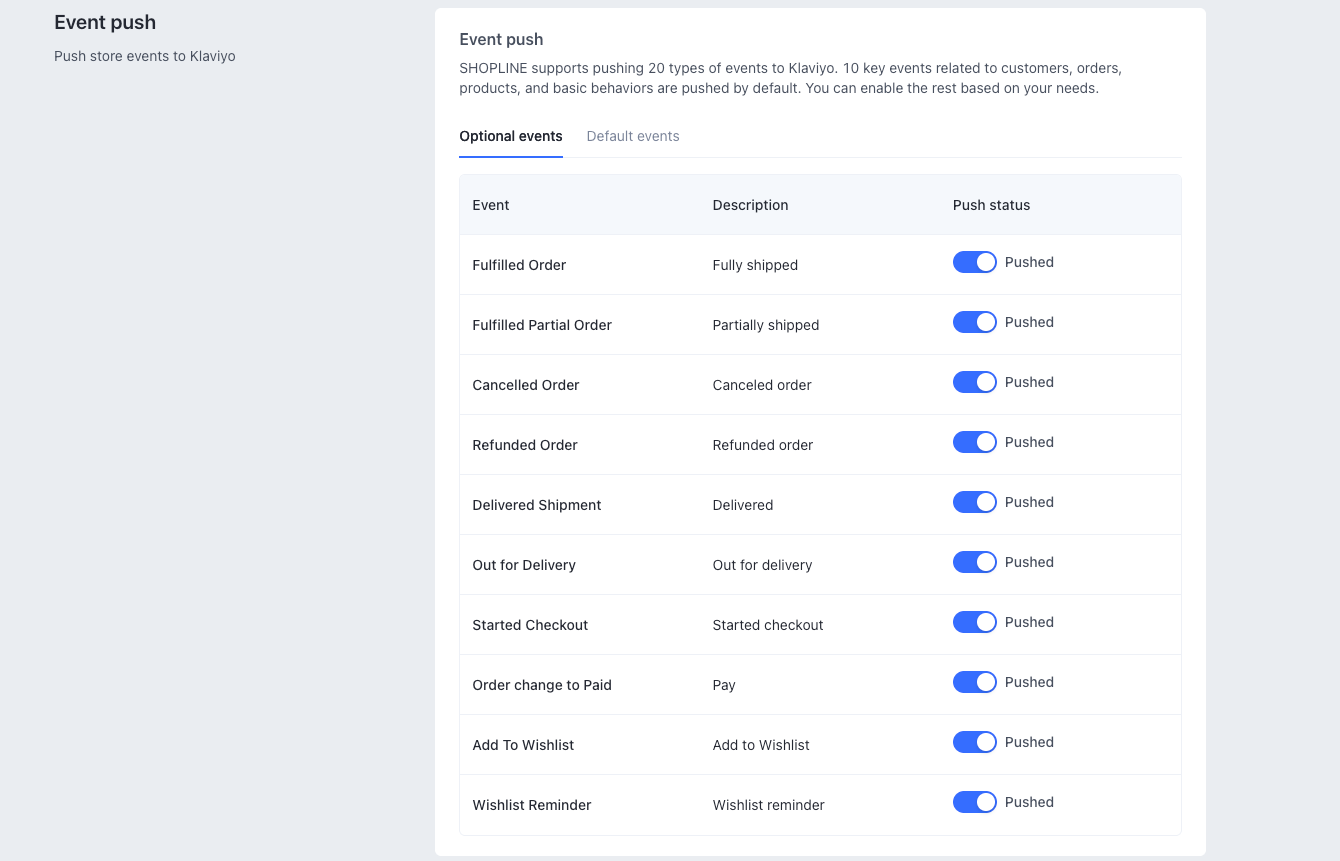This screenshot has height=861, width=1340.
Task: Click the Wishlist Reminder event name
Action: [531, 805]
